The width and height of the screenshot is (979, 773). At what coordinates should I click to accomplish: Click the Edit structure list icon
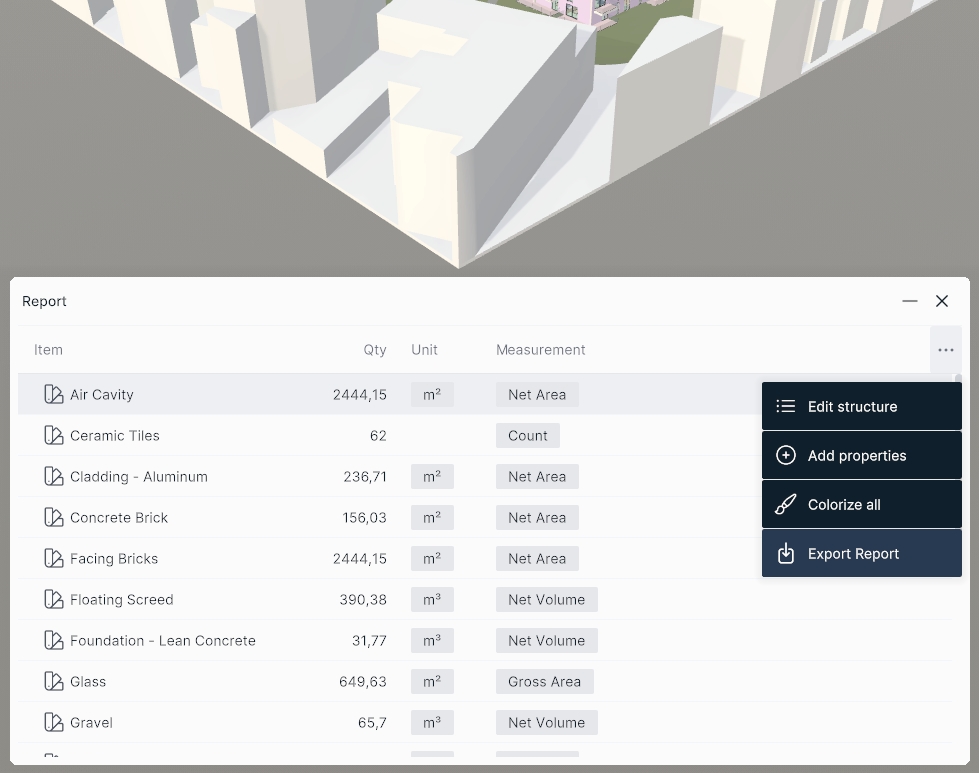pyautogui.click(x=785, y=406)
